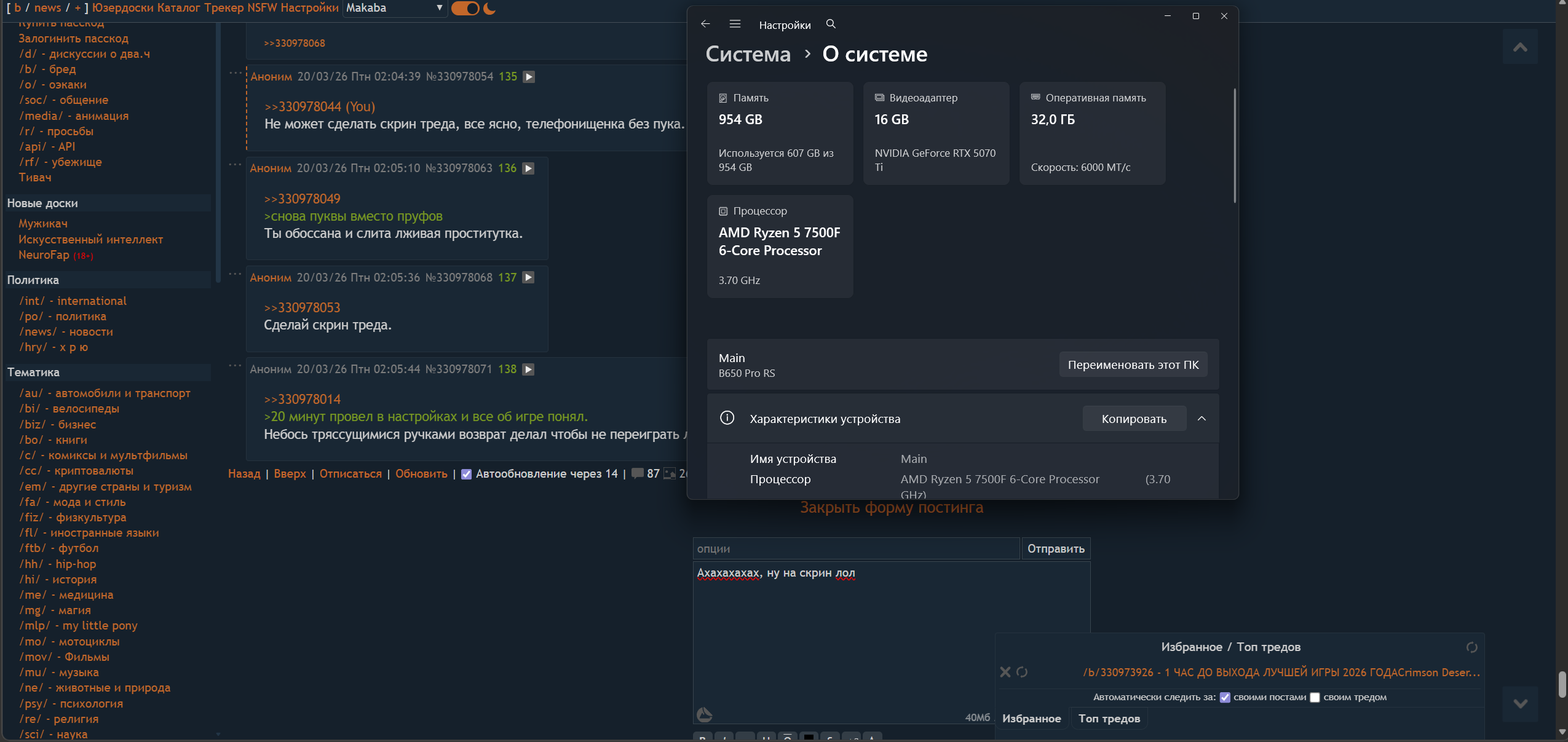Toggle the night mode switch in top bar
The image size is (1568, 742).
coord(465,9)
